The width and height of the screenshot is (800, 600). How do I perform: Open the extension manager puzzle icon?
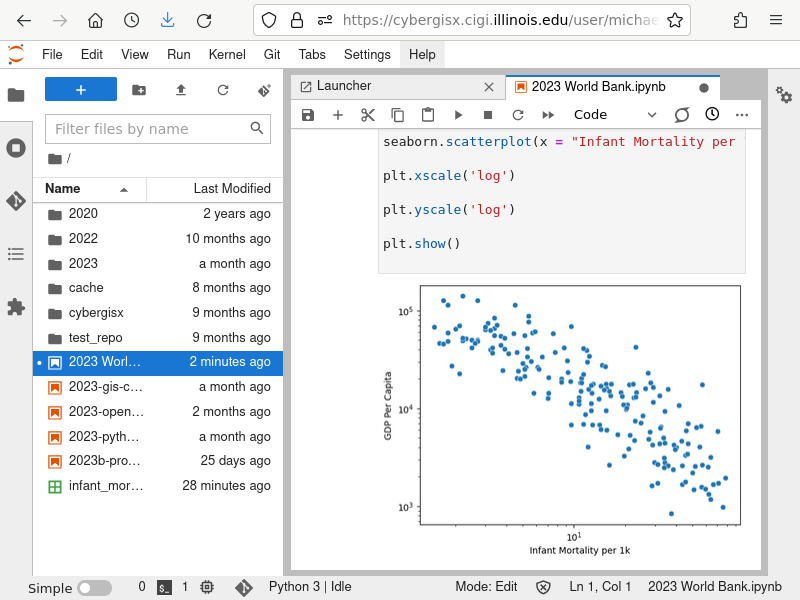click(16, 307)
